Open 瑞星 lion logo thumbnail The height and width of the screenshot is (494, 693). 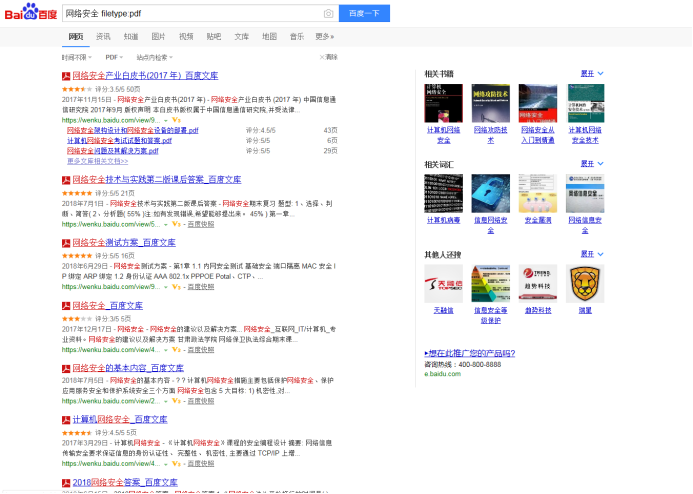coord(585,284)
